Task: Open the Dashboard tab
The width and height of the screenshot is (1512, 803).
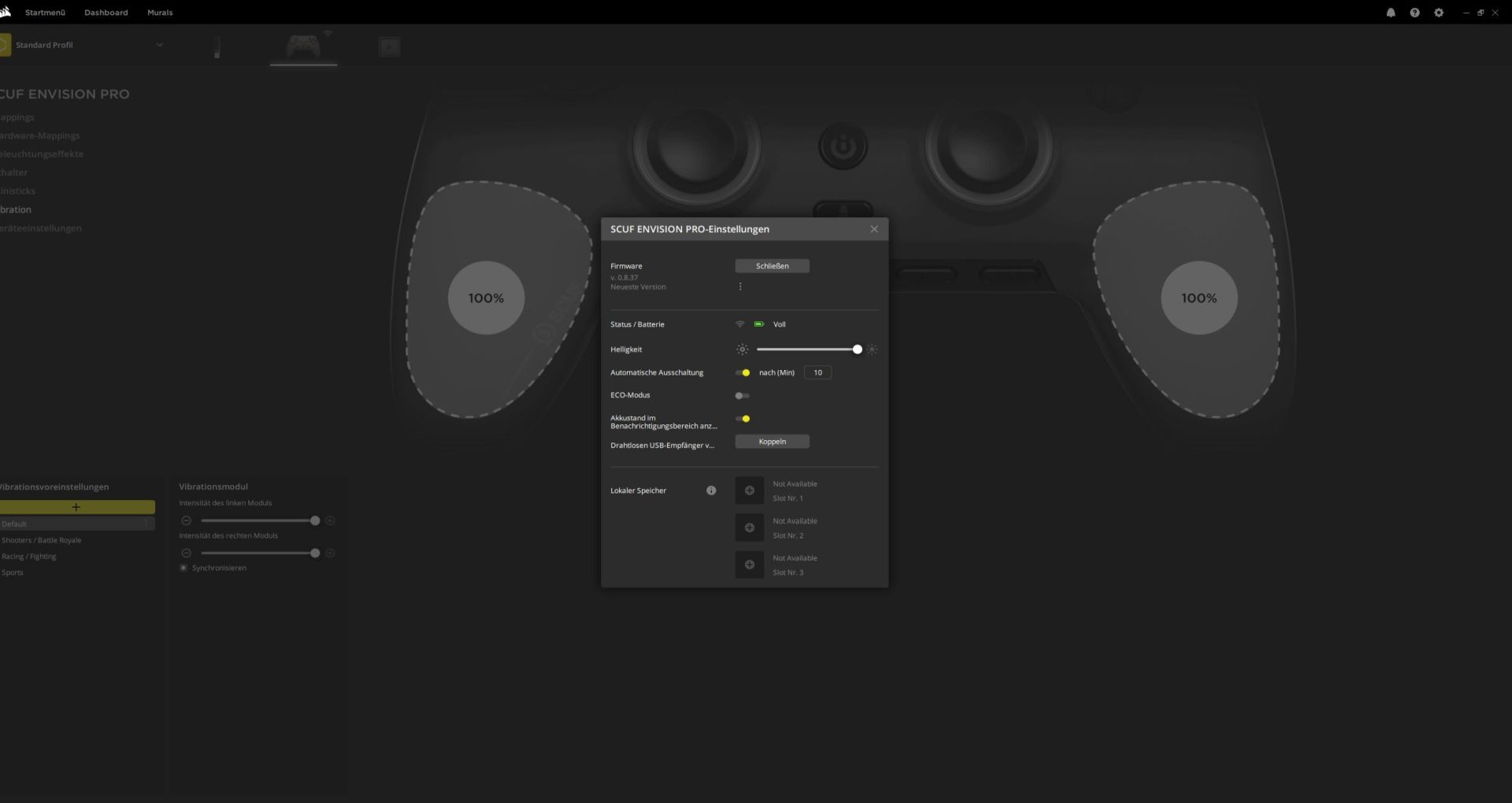Action: pyautogui.click(x=106, y=13)
